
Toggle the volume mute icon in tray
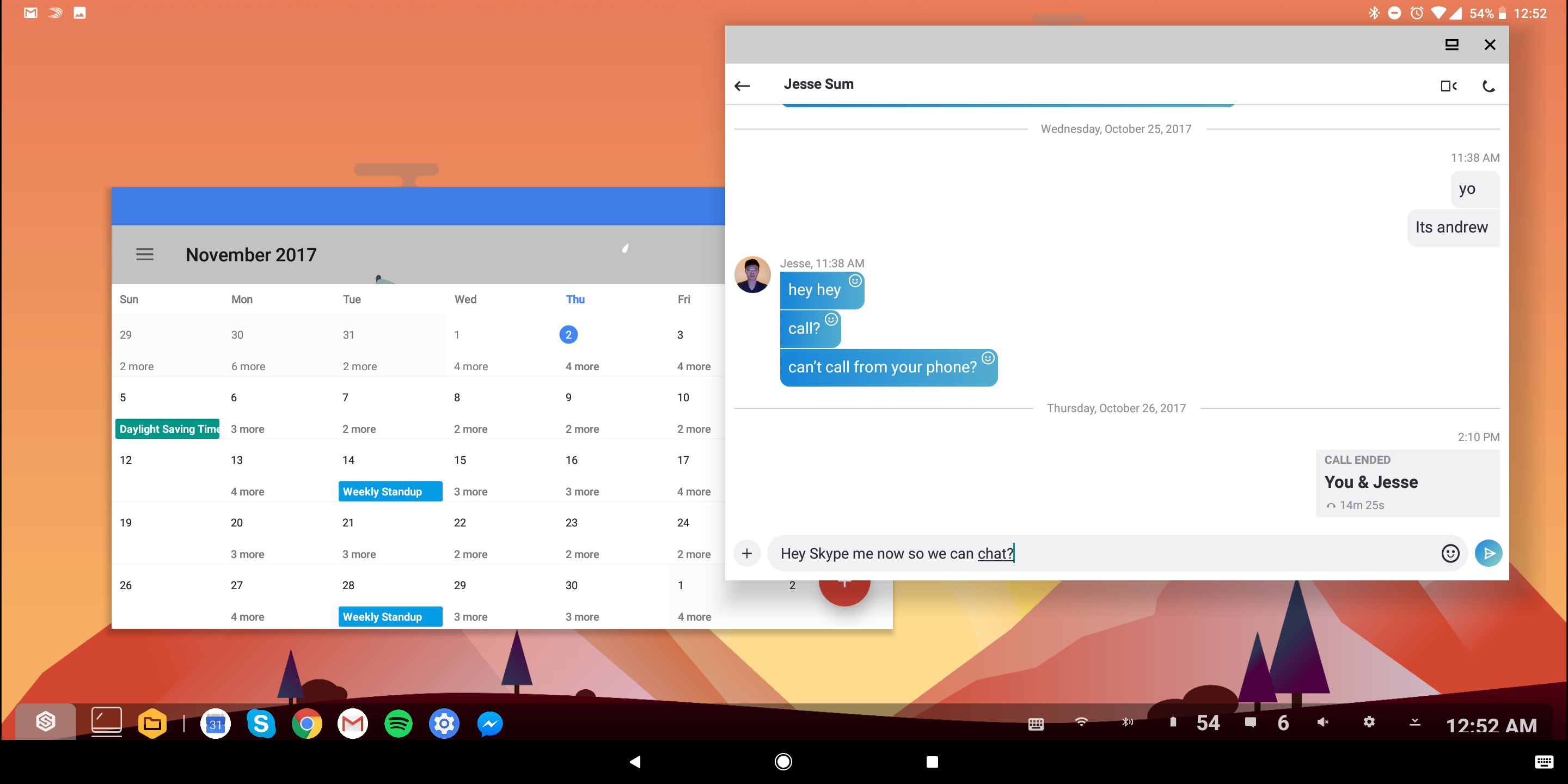(x=1322, y=722)
